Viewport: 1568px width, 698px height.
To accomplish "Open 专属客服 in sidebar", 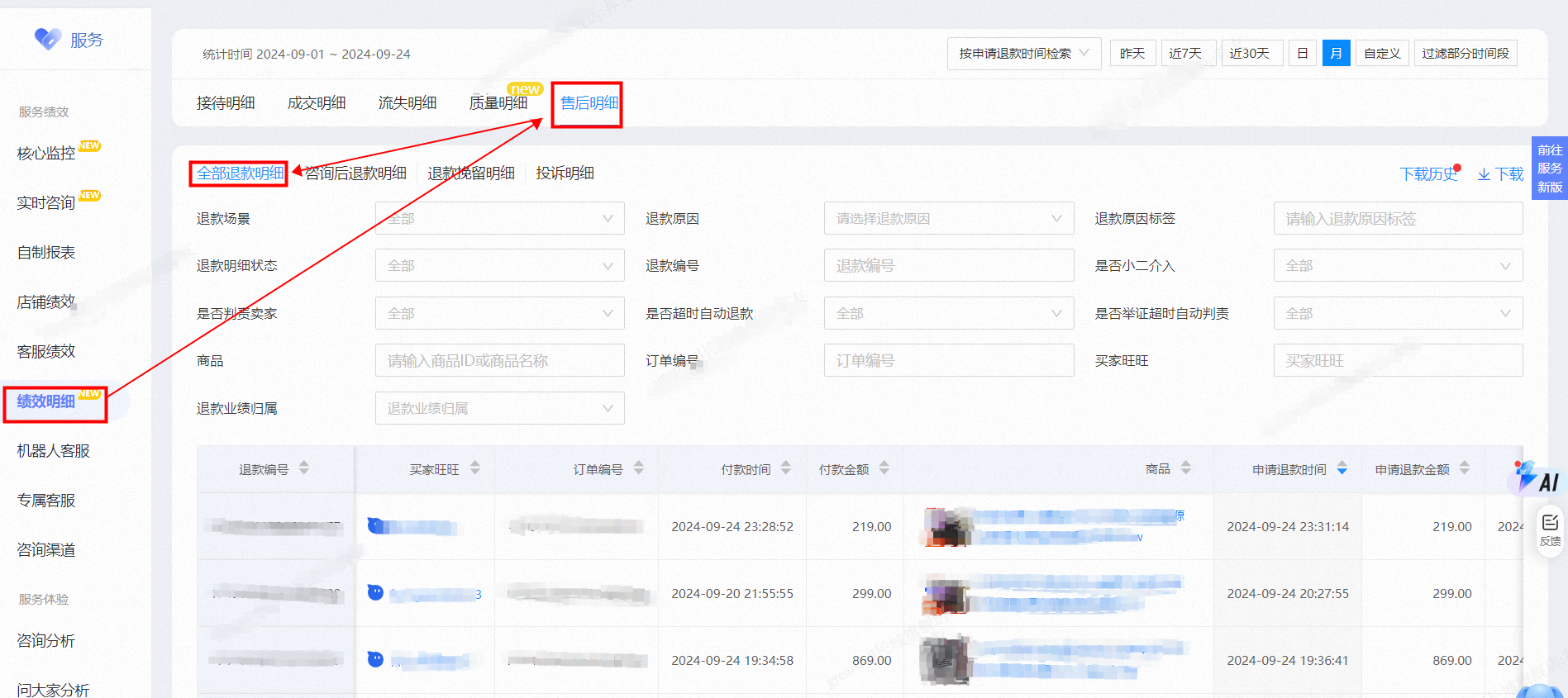I will pyautogui.click(x=46, y=501).
